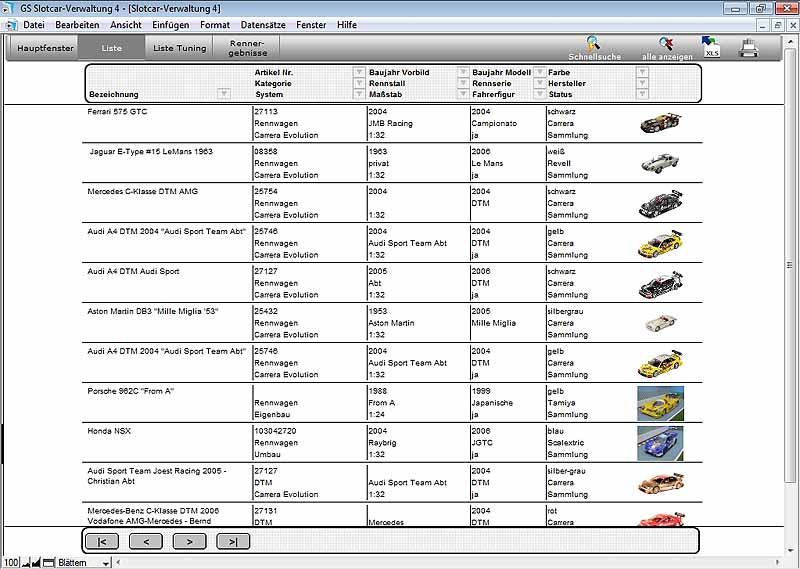The width and height of the screenshot is (800, 569).
Task: Jump to the first record
Action: pyautogui.click(x=102, y=541)
